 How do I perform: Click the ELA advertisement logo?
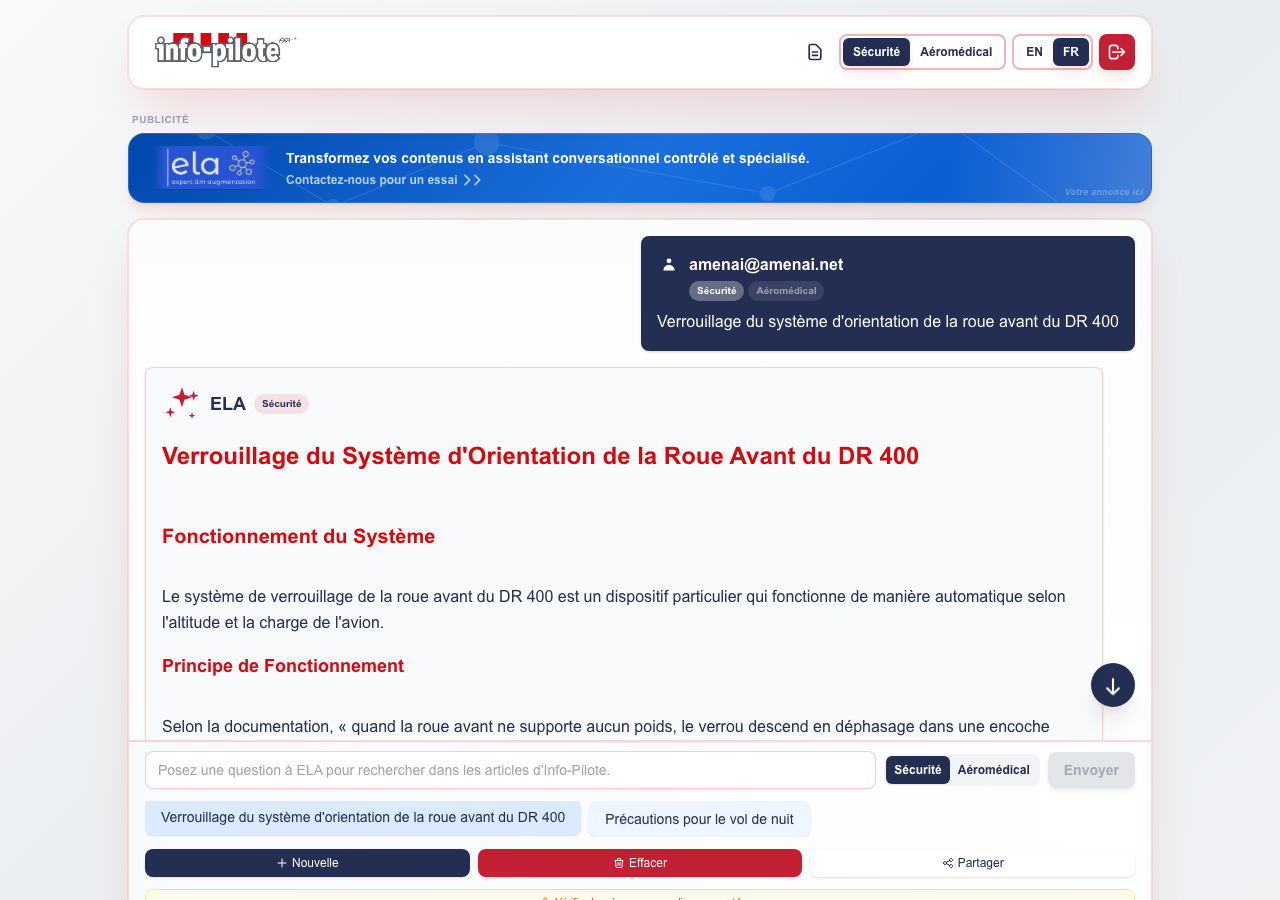coord(211,167)
